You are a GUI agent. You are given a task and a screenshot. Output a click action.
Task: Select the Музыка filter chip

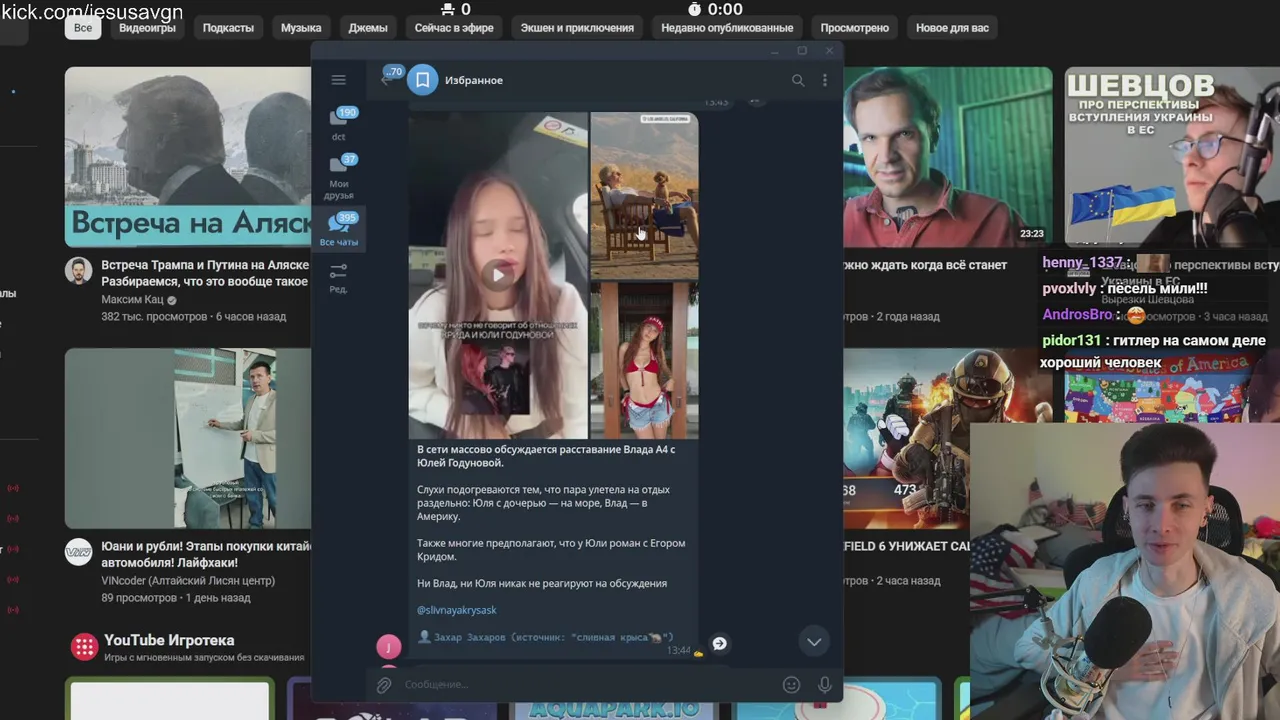point(301,28)
